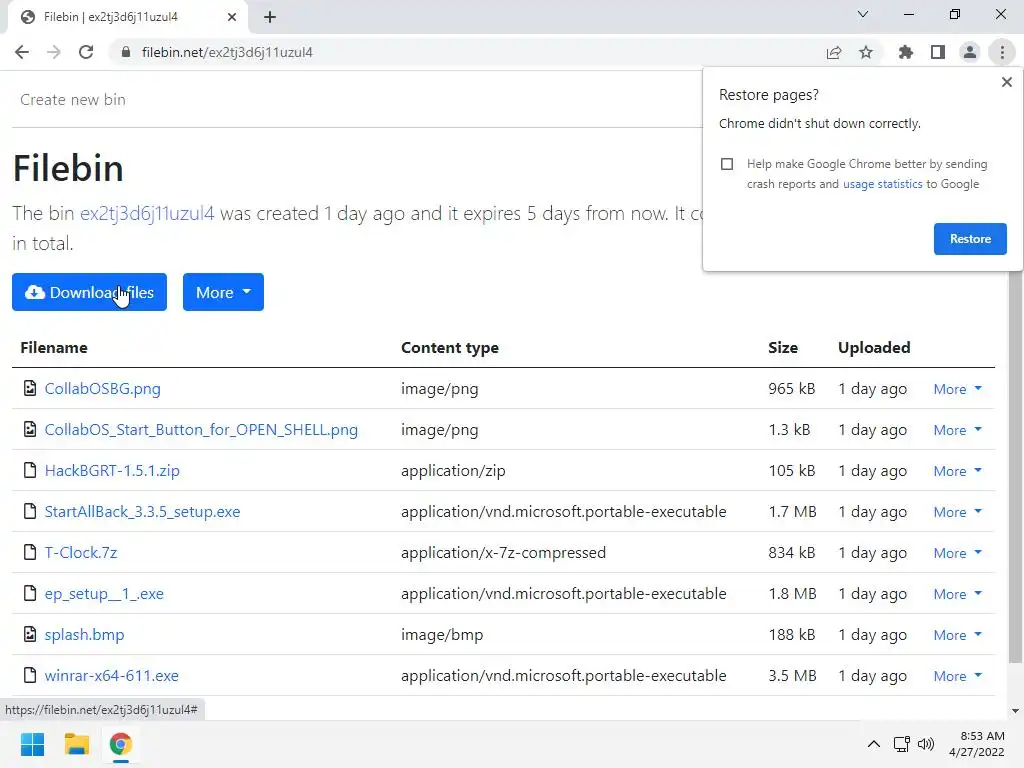1024x768 pixels.
Task: Open the tab search chevron
Action: coord(863,14)
